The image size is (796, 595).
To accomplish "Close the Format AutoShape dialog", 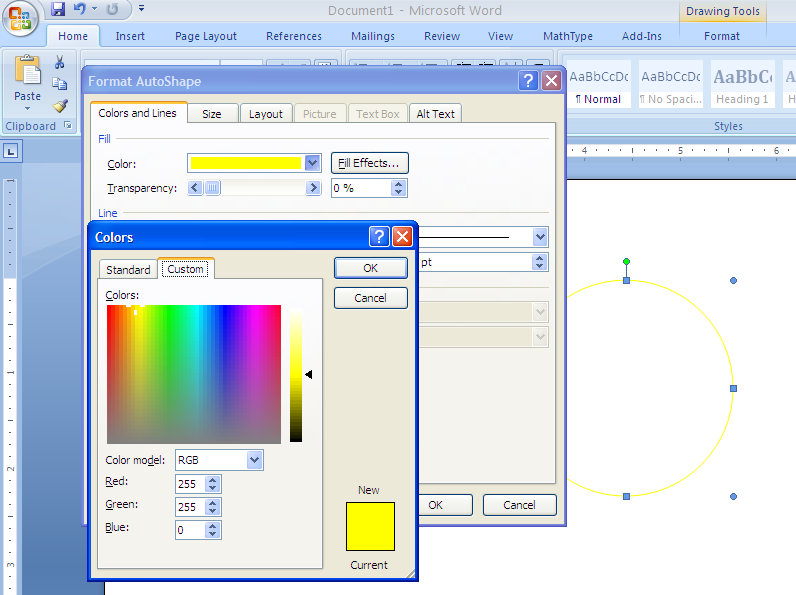I will [x=551, y=81].
